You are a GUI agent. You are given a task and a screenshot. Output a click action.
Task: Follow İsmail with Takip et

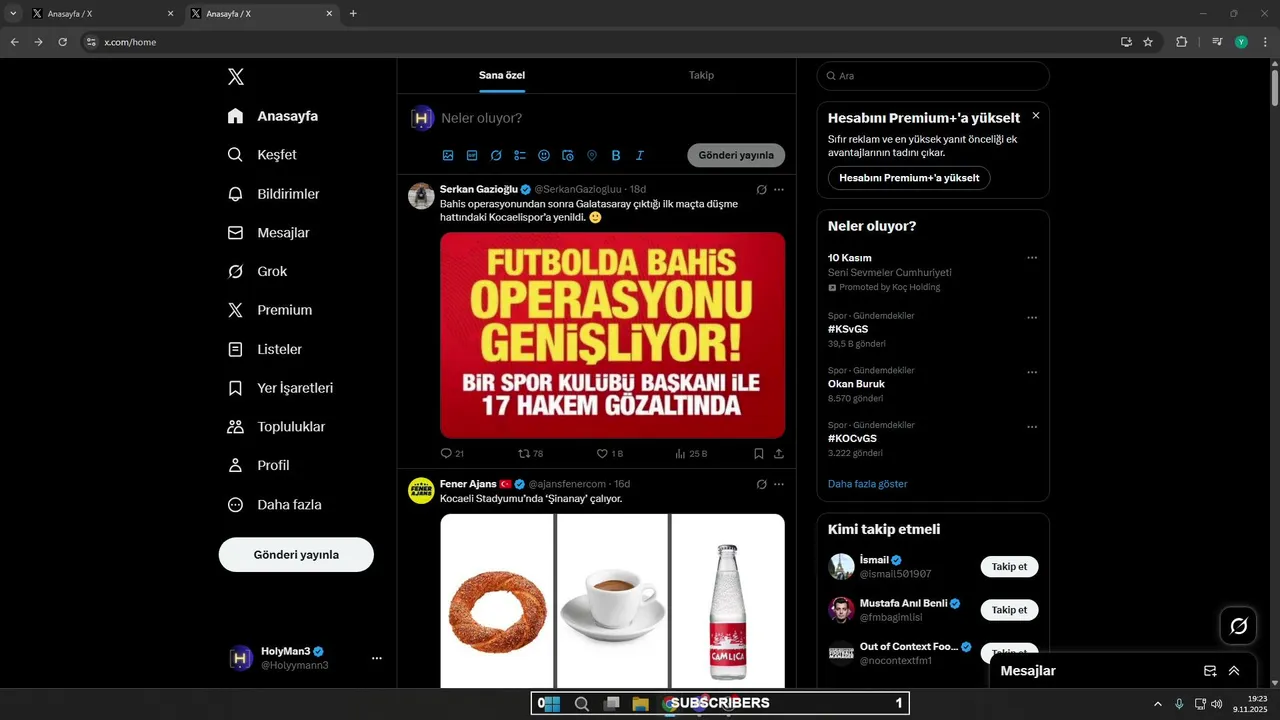pyautogui.click(x=1009, y=567)
